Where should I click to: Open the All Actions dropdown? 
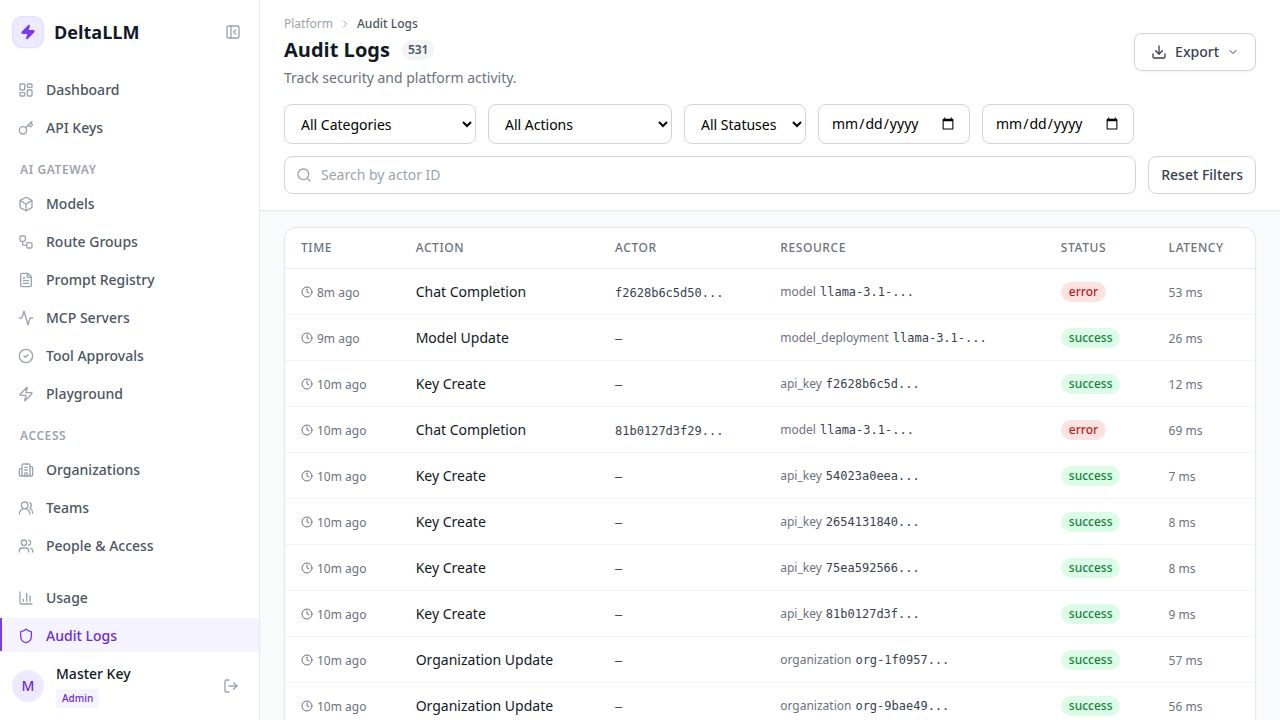coord(580,124)
